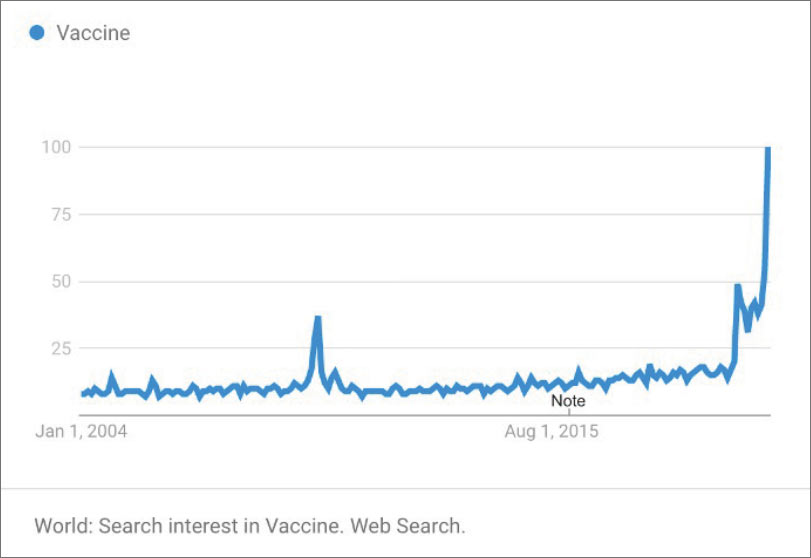811x558 pixels.
Task: Click the 50 y-axis label
Action: (61, 281)
